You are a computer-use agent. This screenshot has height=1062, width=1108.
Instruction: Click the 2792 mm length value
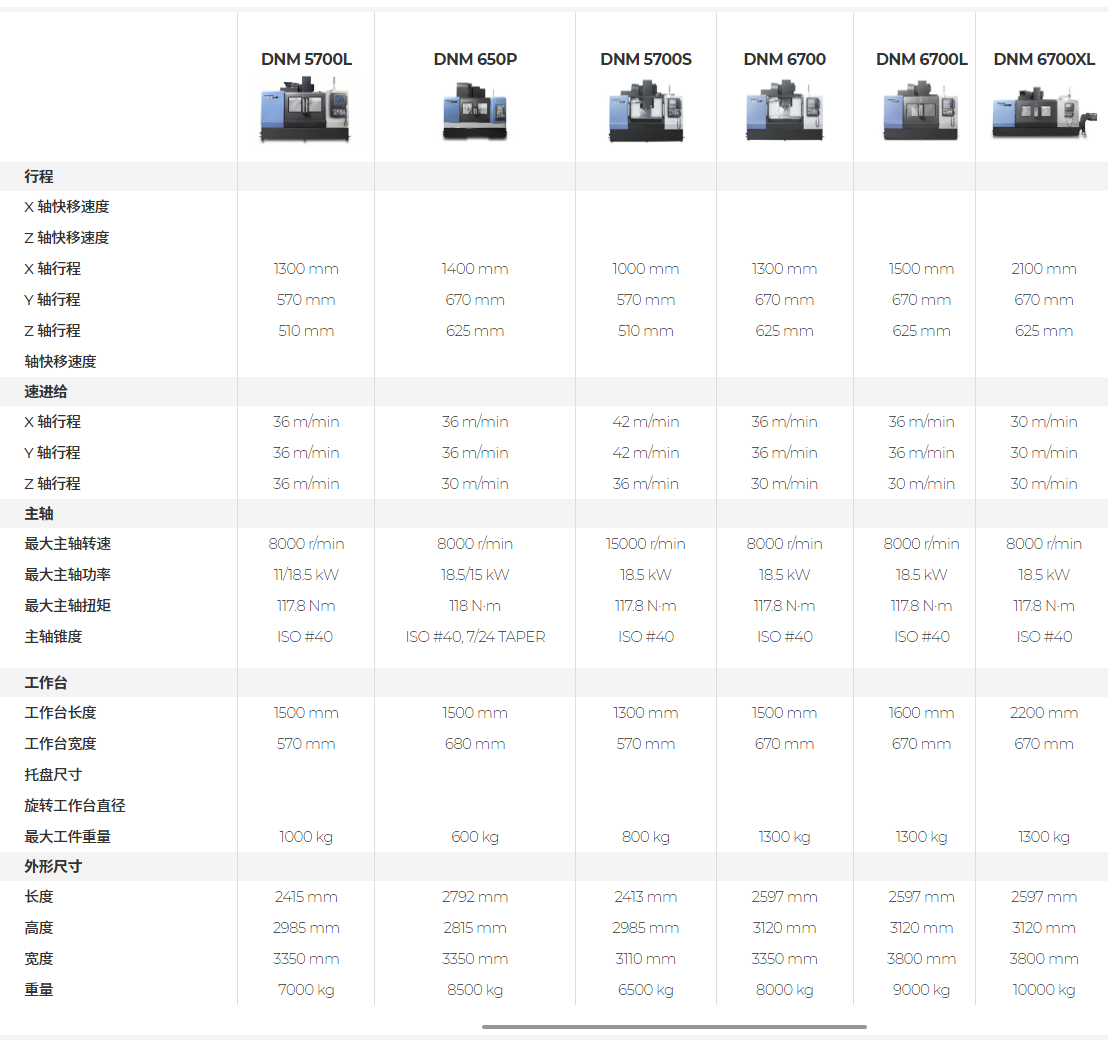475,897
